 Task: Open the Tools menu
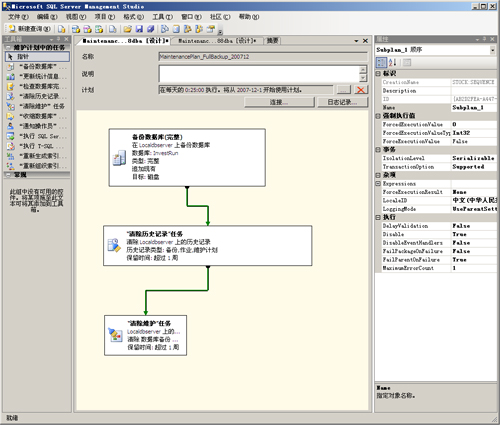click(162, 17)
